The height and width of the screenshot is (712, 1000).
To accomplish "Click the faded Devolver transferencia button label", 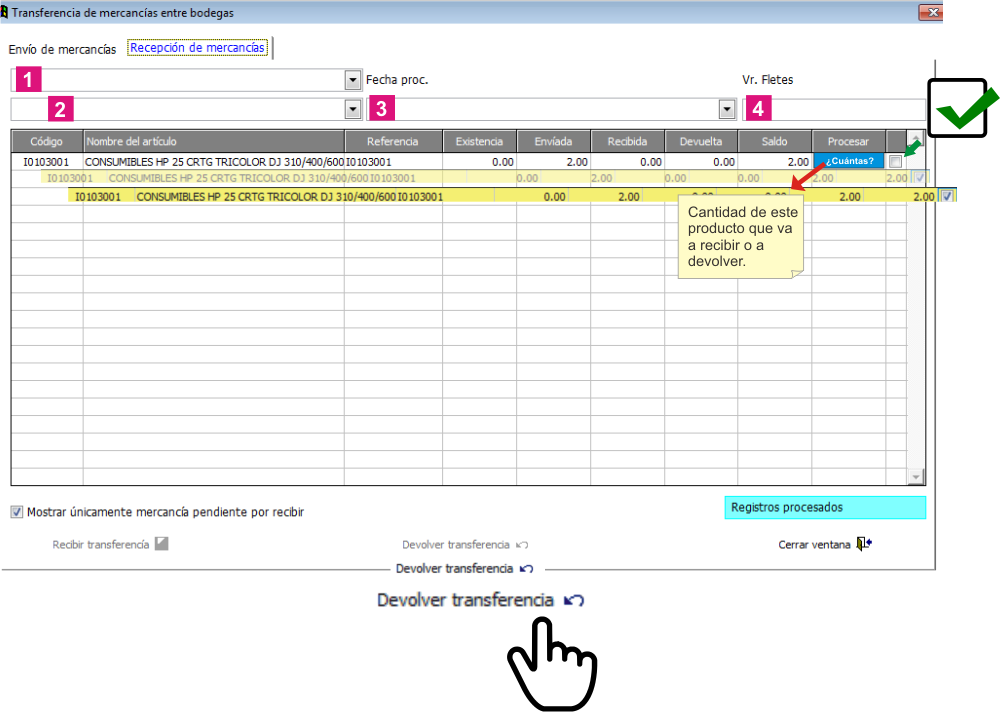I will click(455, 545).
